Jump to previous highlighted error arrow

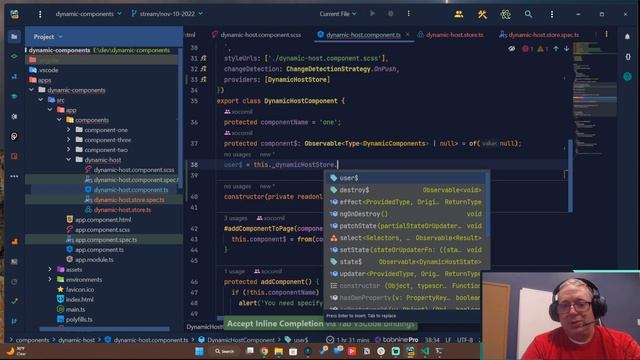pos(556,49)
